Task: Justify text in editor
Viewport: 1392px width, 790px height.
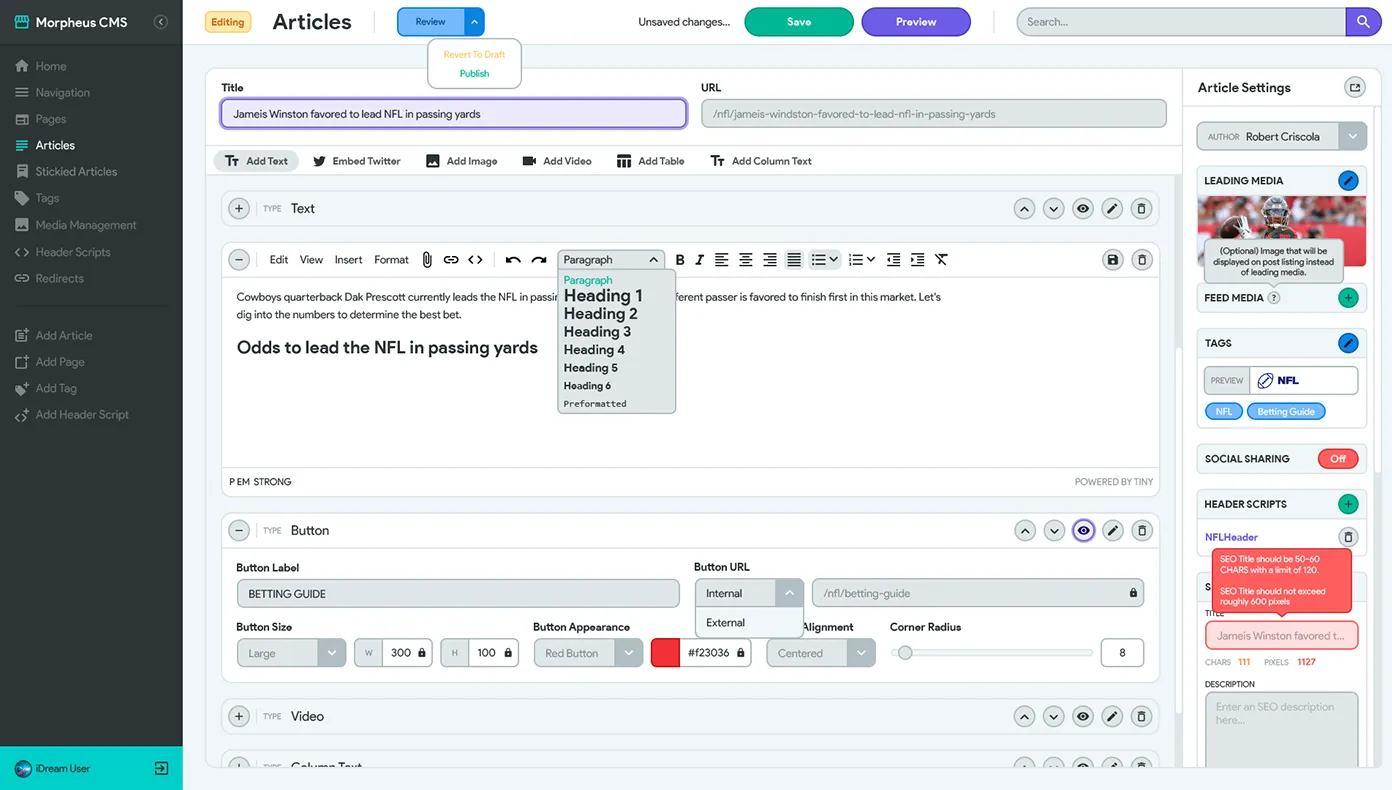Action: pos(794,260)
